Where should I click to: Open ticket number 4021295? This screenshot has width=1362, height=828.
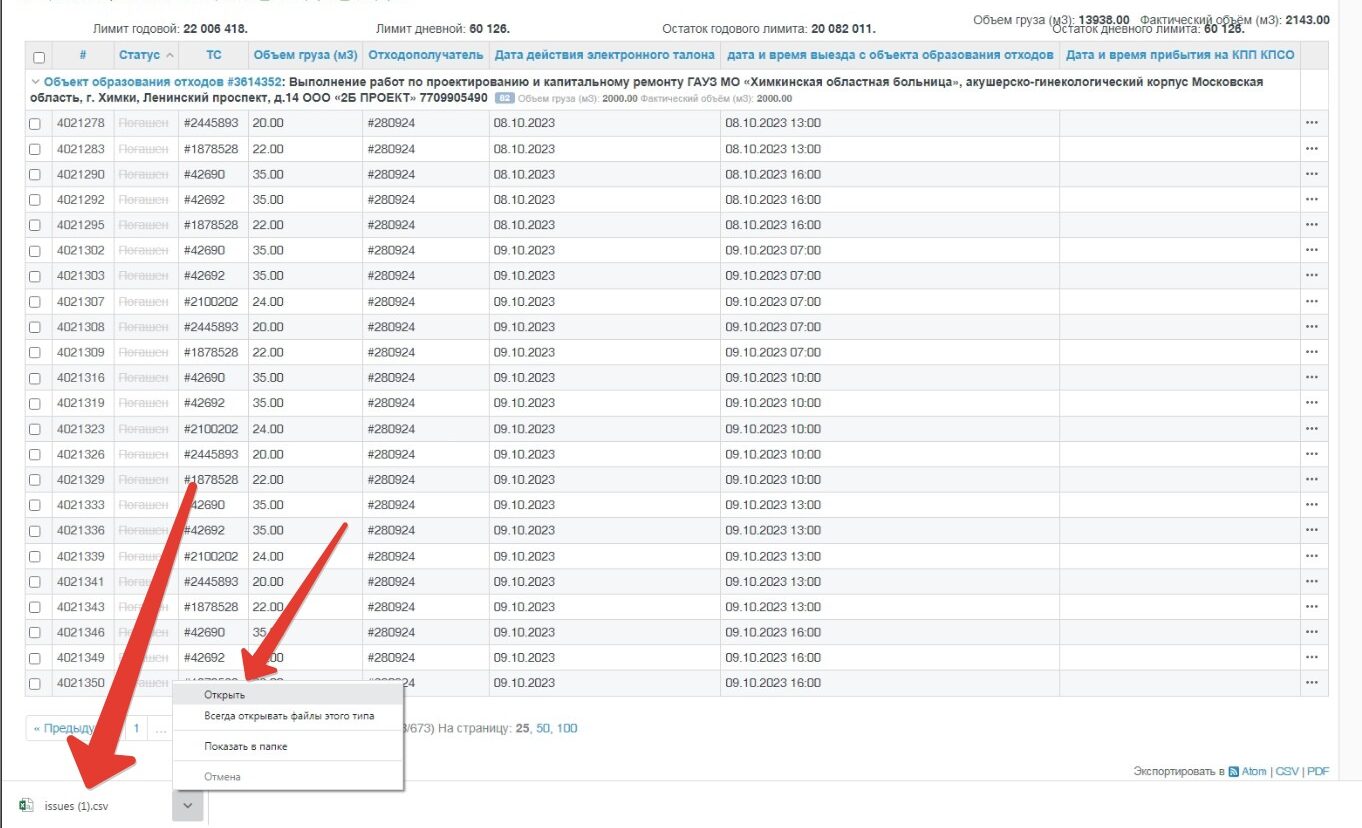click(x=80, y=225)
